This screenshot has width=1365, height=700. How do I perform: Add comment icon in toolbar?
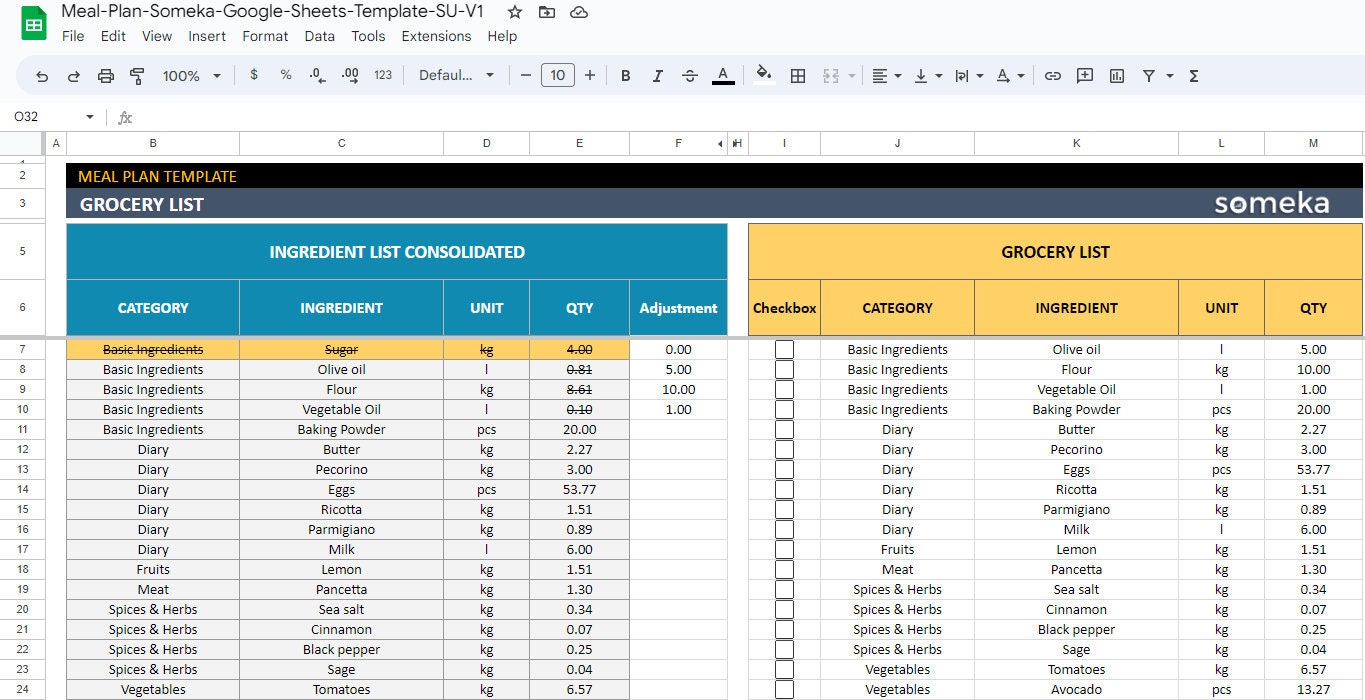(x=1085, y=75)
